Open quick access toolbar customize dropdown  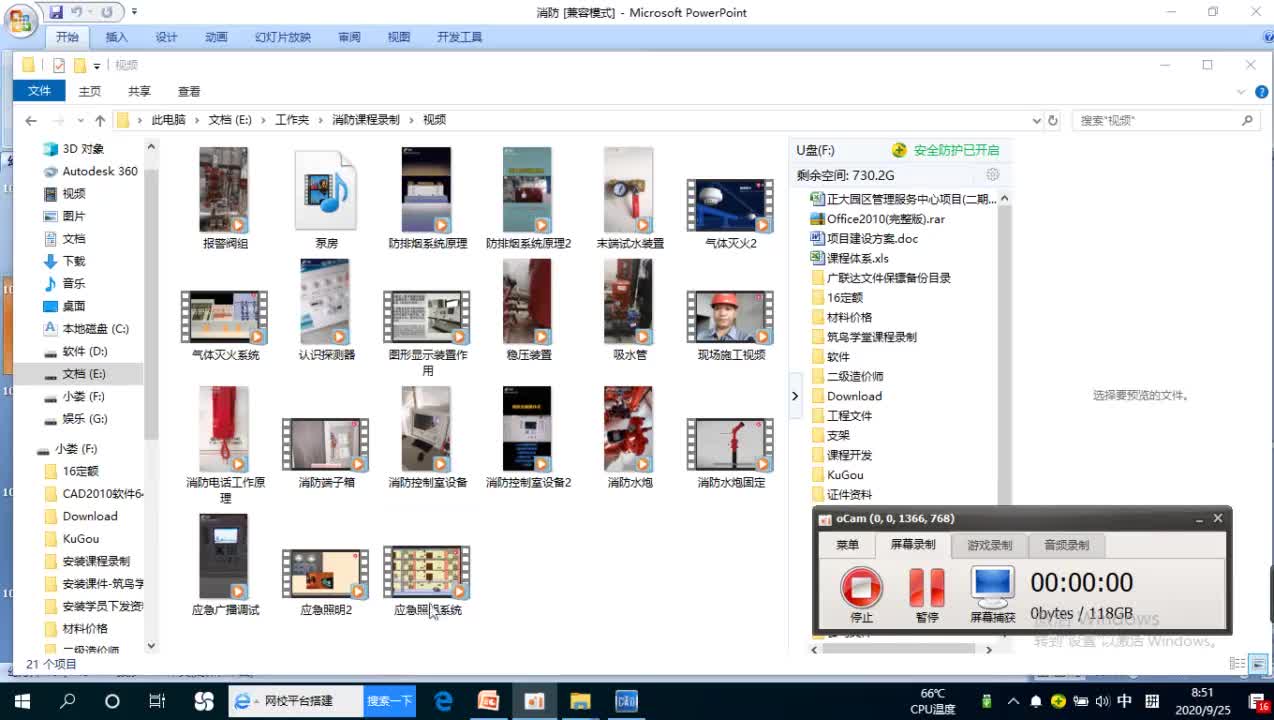(x=97, y=65)
